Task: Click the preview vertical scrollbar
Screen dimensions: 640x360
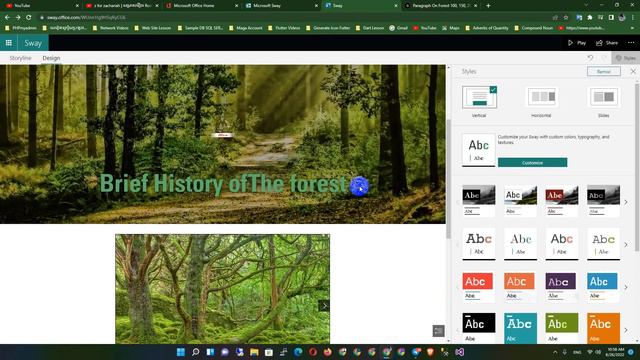Action: click(x=449, y=180)
